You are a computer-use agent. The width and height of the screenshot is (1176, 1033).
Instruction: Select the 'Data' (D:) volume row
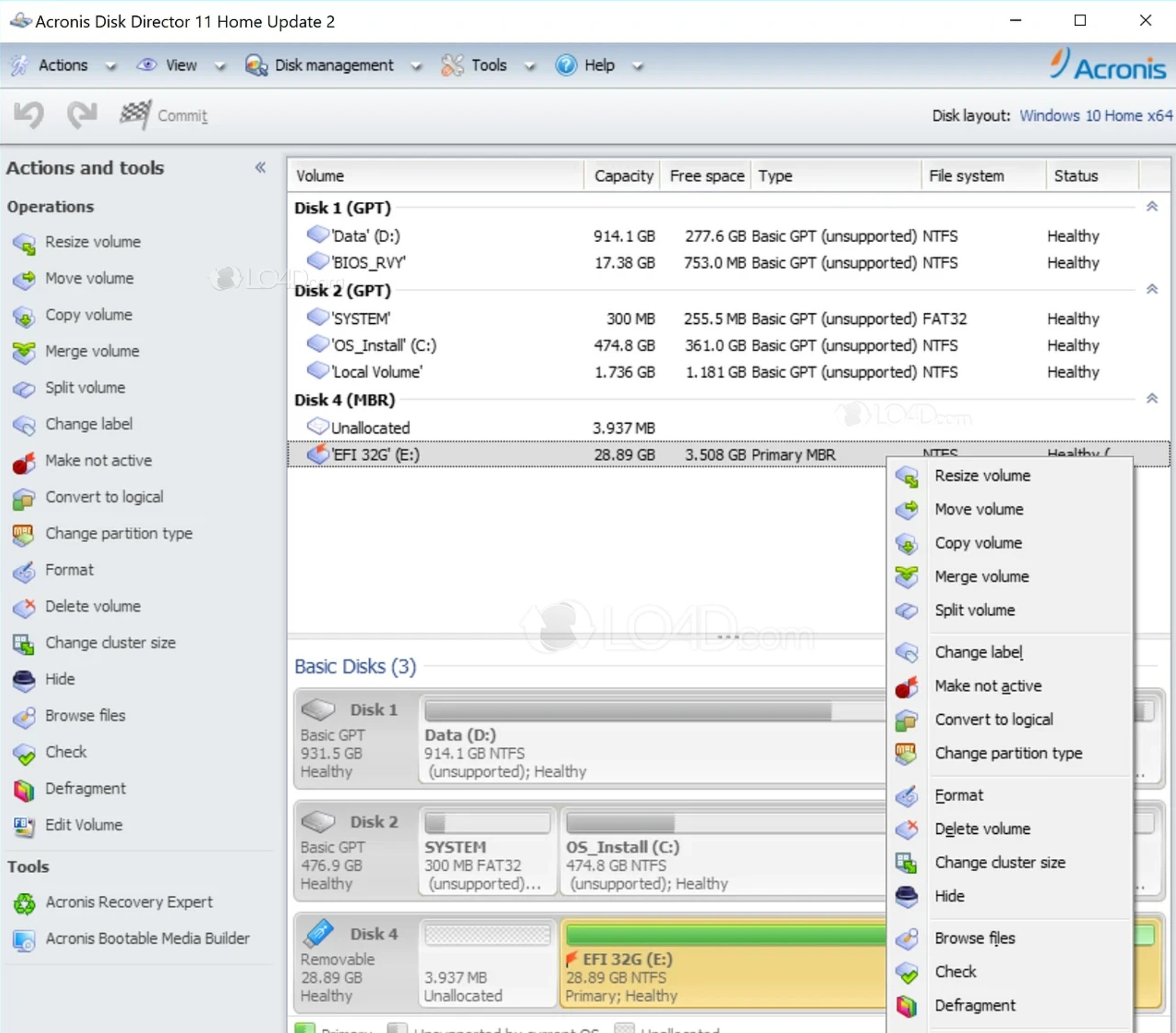click(x=728, y=236)
